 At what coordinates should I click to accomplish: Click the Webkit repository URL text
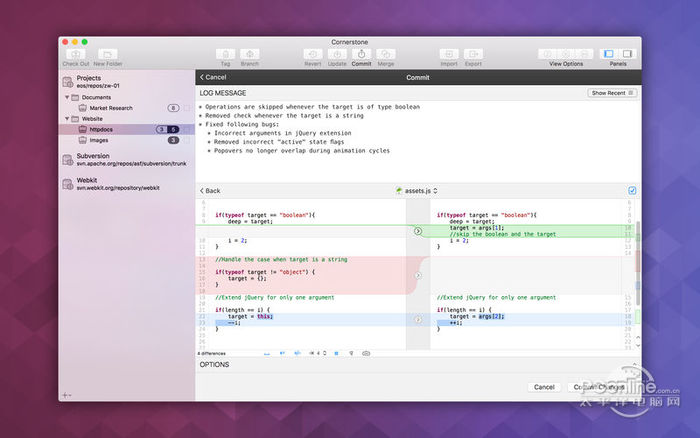(118, 188)
